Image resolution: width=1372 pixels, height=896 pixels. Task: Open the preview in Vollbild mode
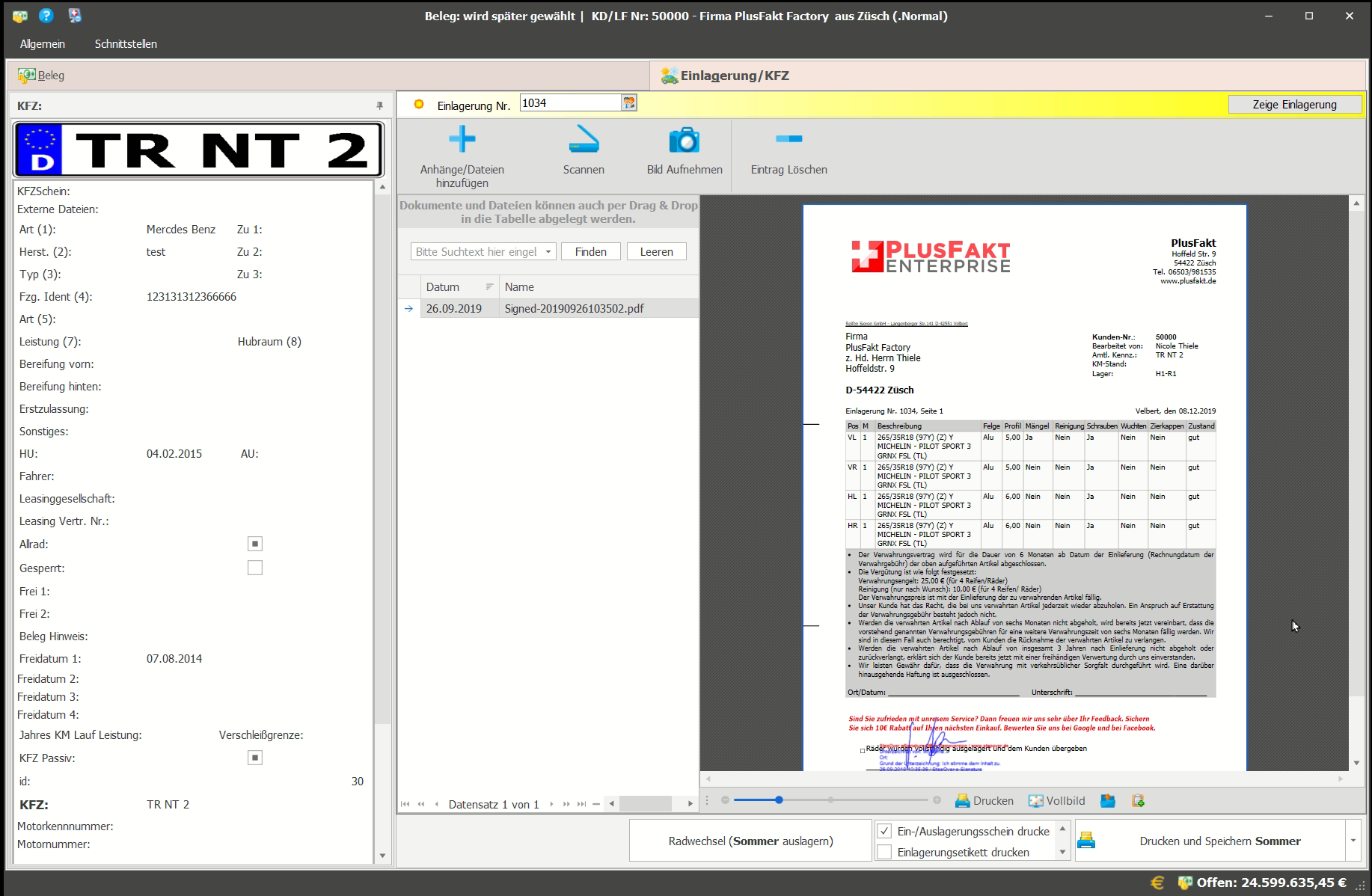[1056, 800]
